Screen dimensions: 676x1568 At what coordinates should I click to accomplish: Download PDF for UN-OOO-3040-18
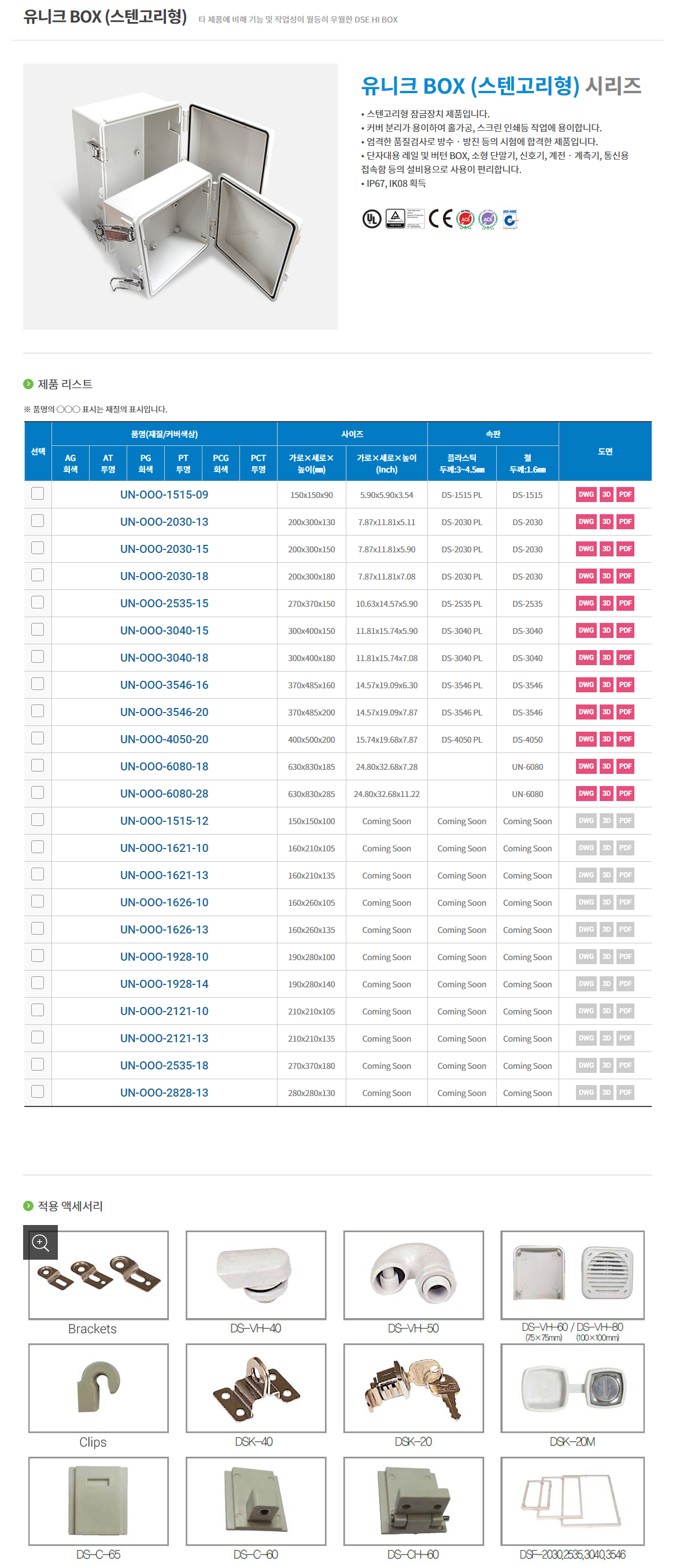[x=625, y=658]
